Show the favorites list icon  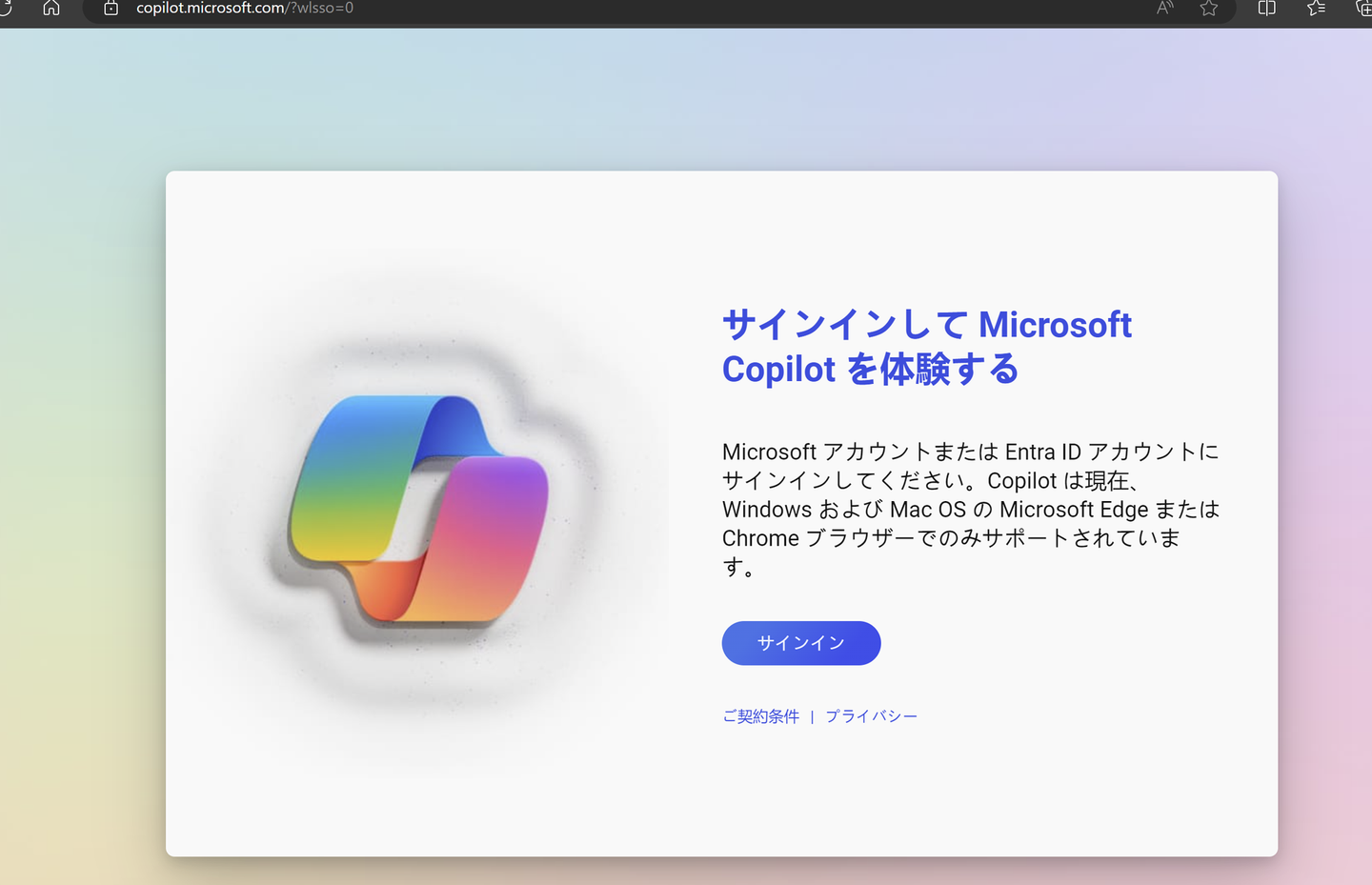point(1317,9)
